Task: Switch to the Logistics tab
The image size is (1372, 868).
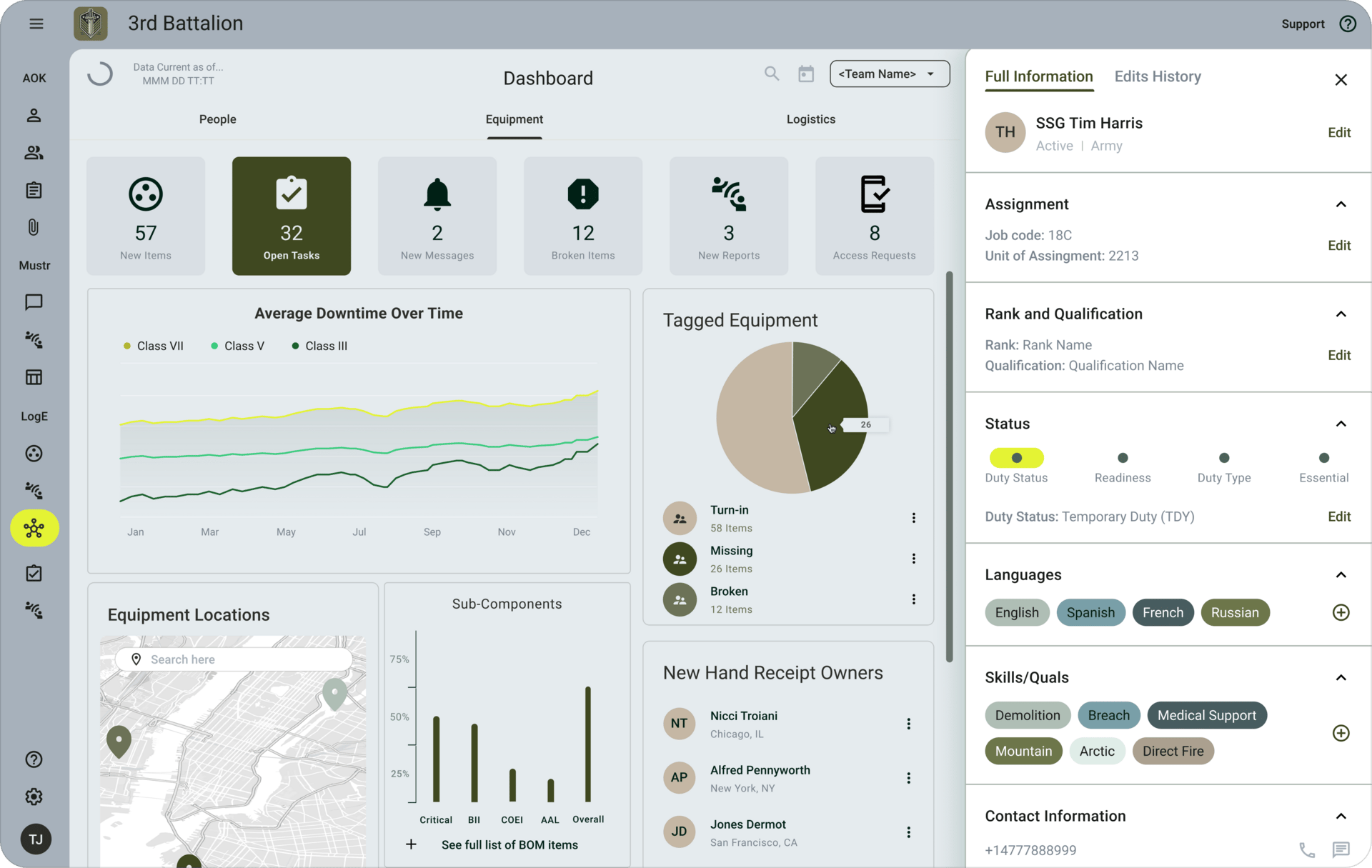Action: (810, 119)
